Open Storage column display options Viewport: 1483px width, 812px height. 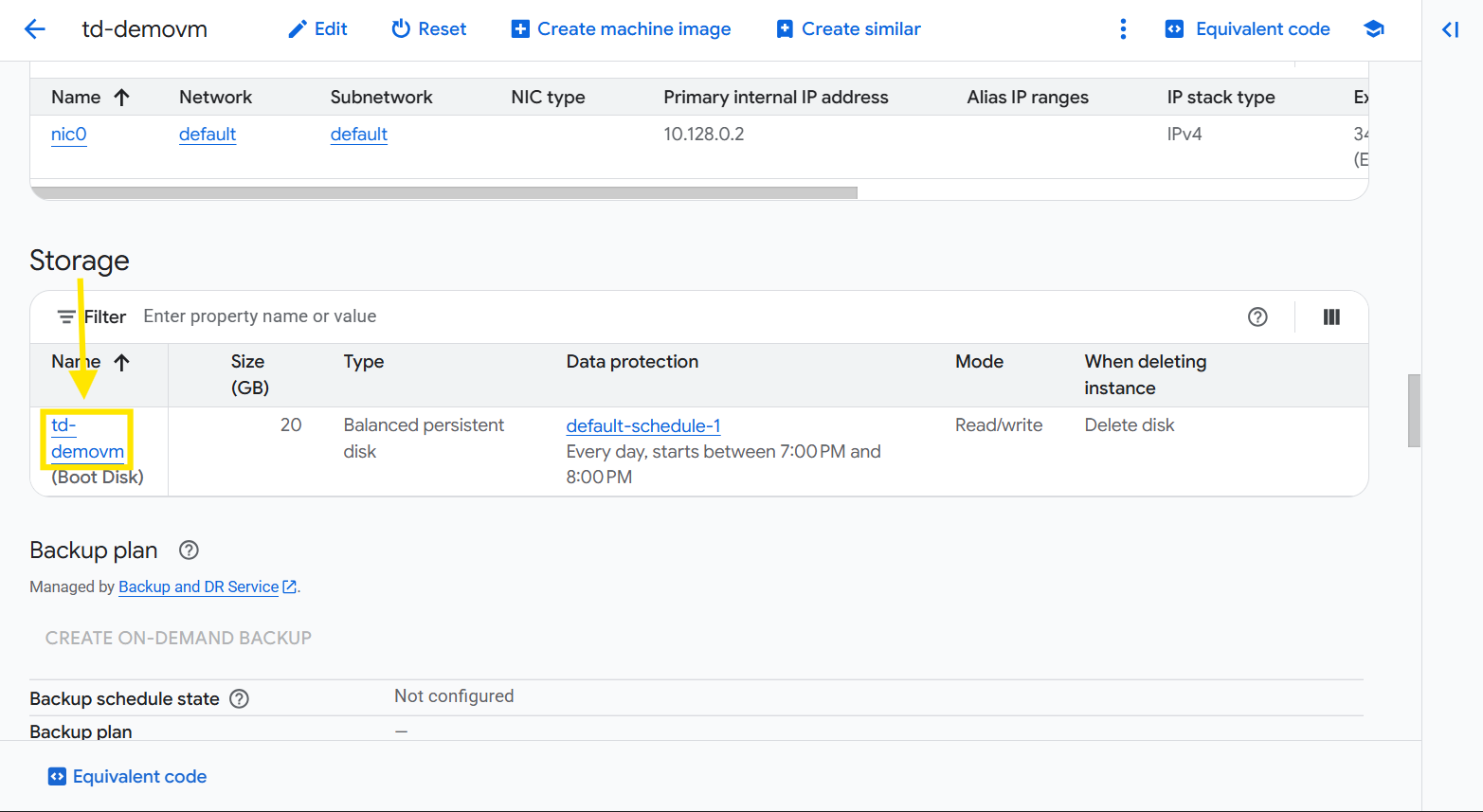click(x=1331, y=317)
